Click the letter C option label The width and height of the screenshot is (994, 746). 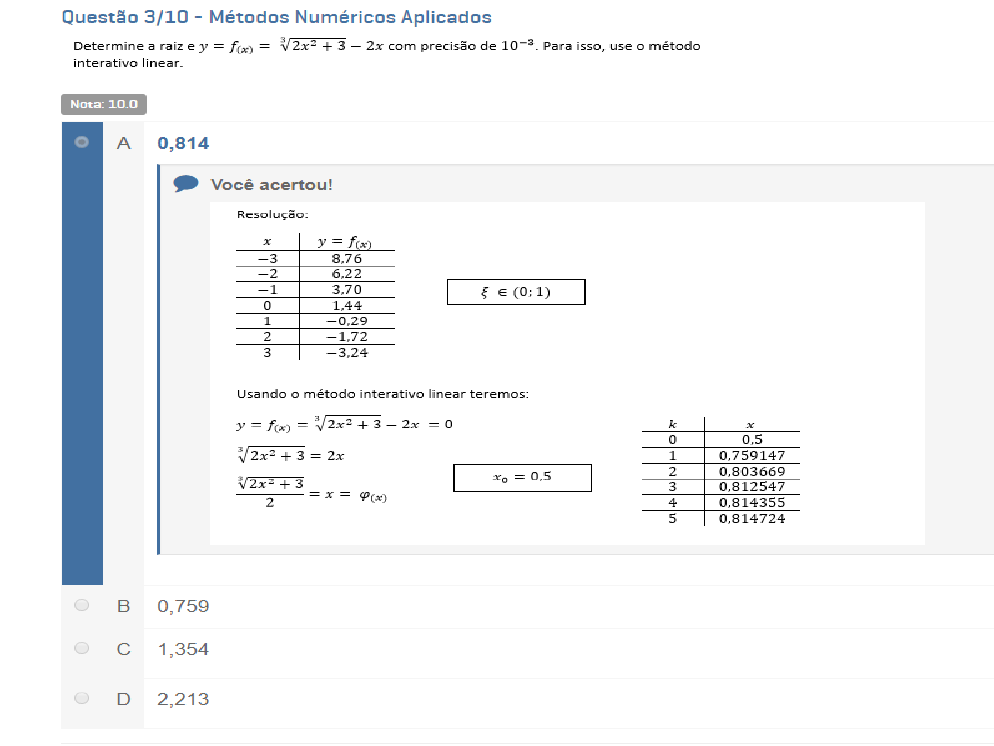pos(124,649)
